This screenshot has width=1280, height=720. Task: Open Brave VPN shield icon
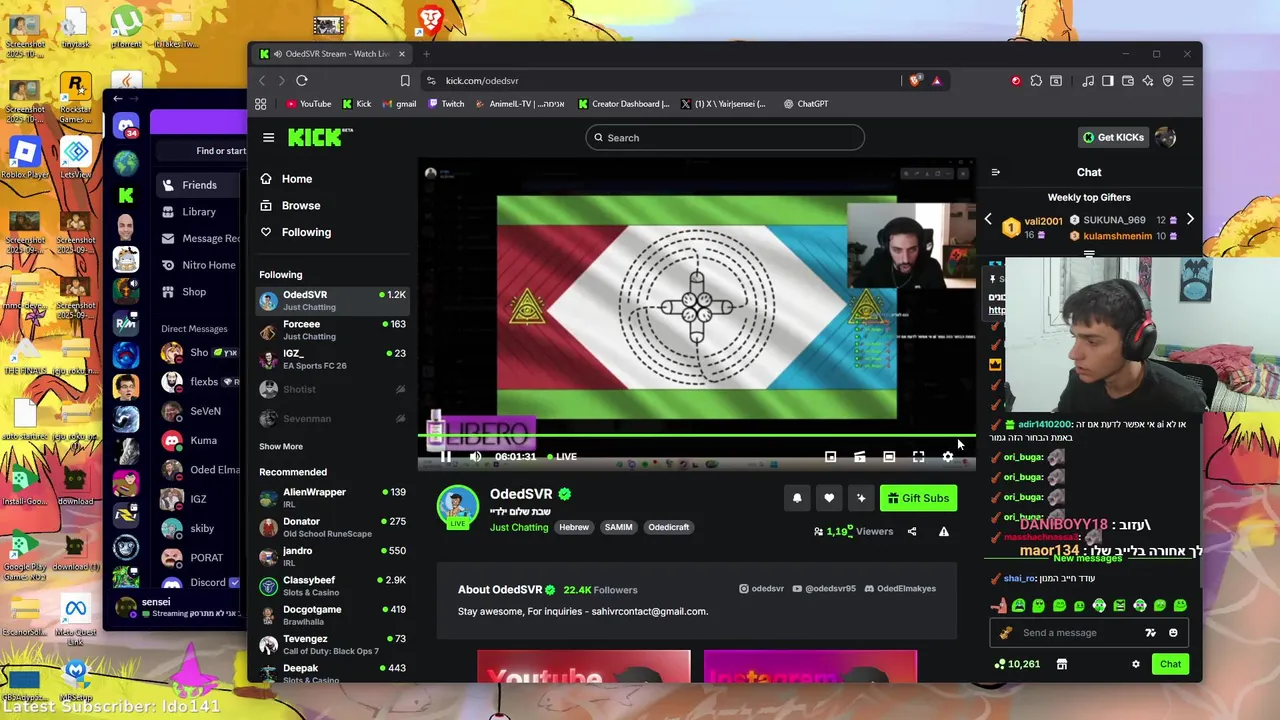click(1167, 81)
